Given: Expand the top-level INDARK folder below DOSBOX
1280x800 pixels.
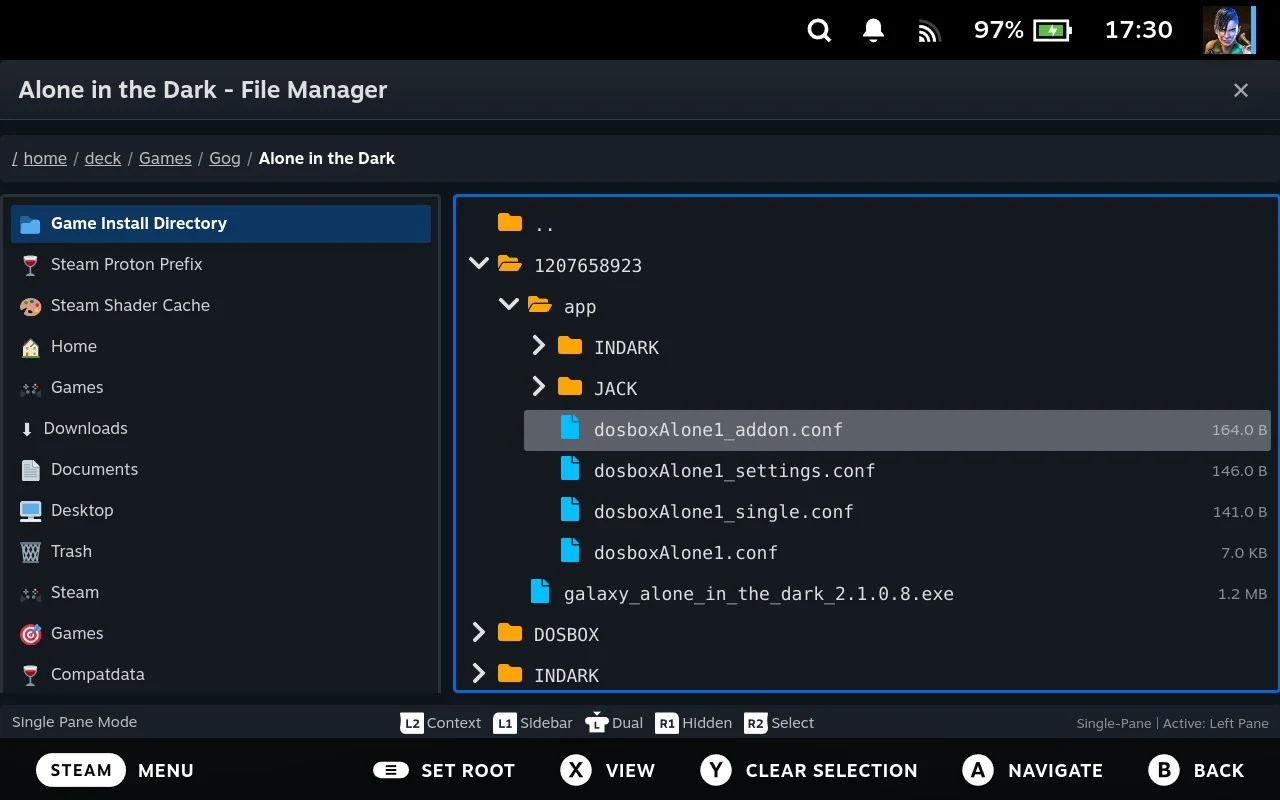Looking at the screenshot, I should 479,674.
